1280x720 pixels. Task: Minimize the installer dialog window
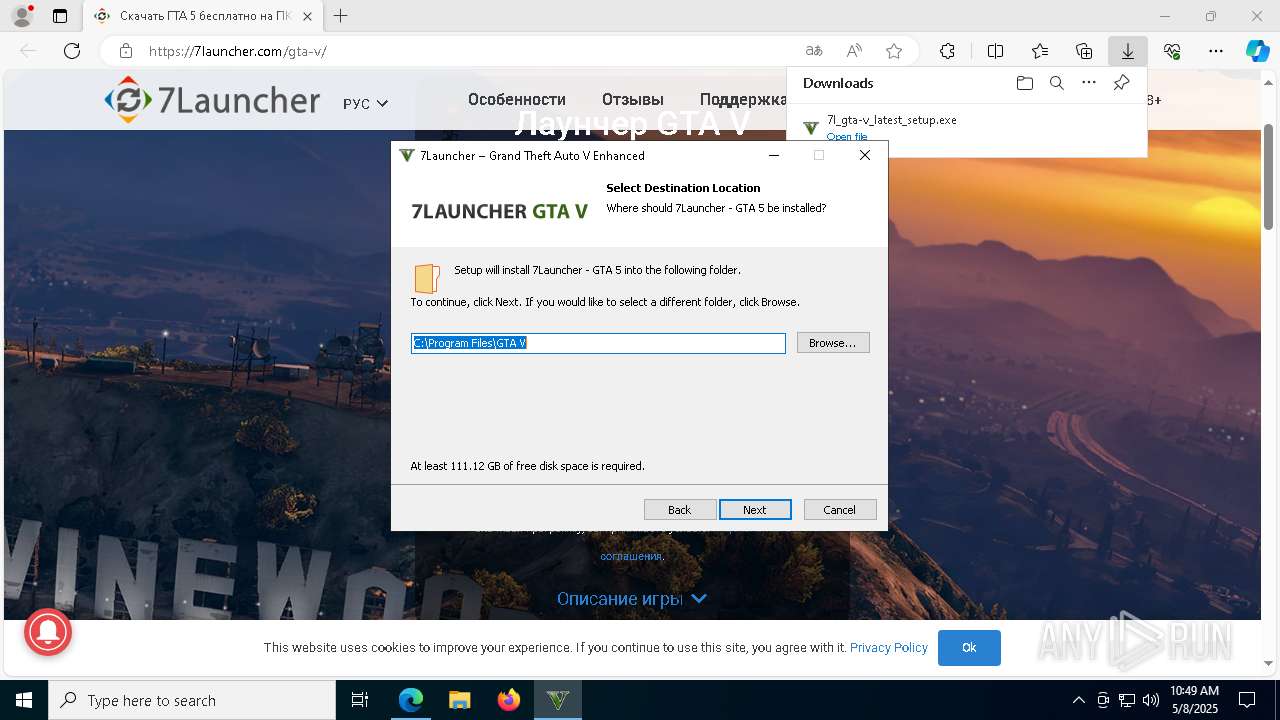pos(774,155)
